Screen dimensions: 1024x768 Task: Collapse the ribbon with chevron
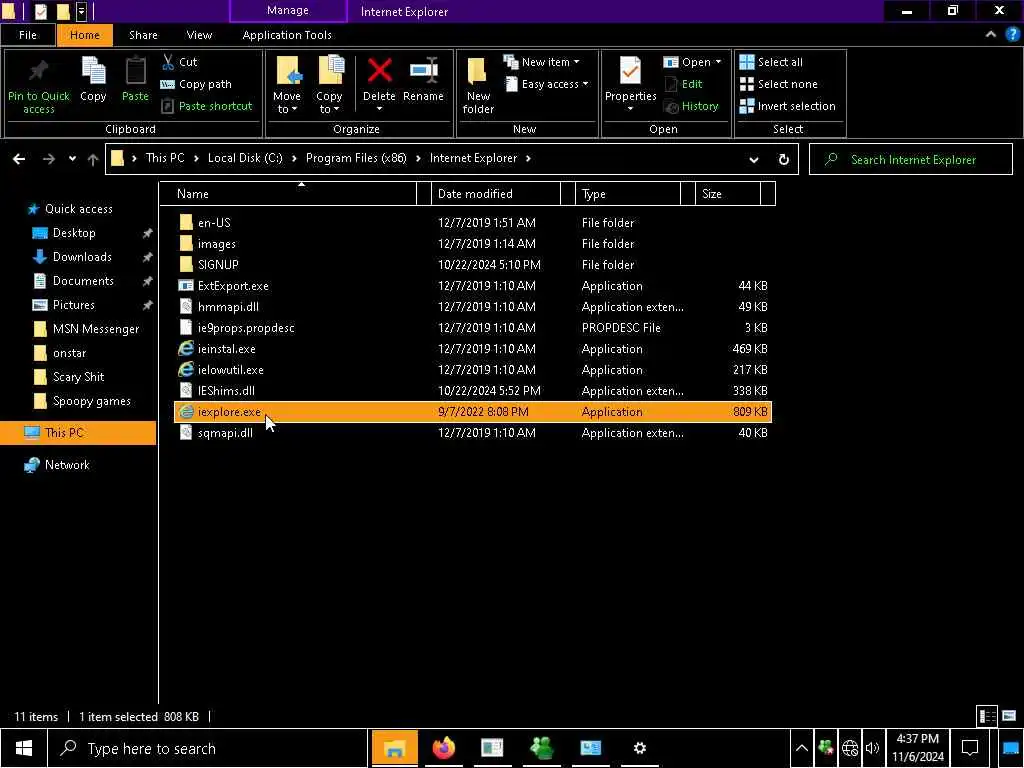tap(991, 35)
